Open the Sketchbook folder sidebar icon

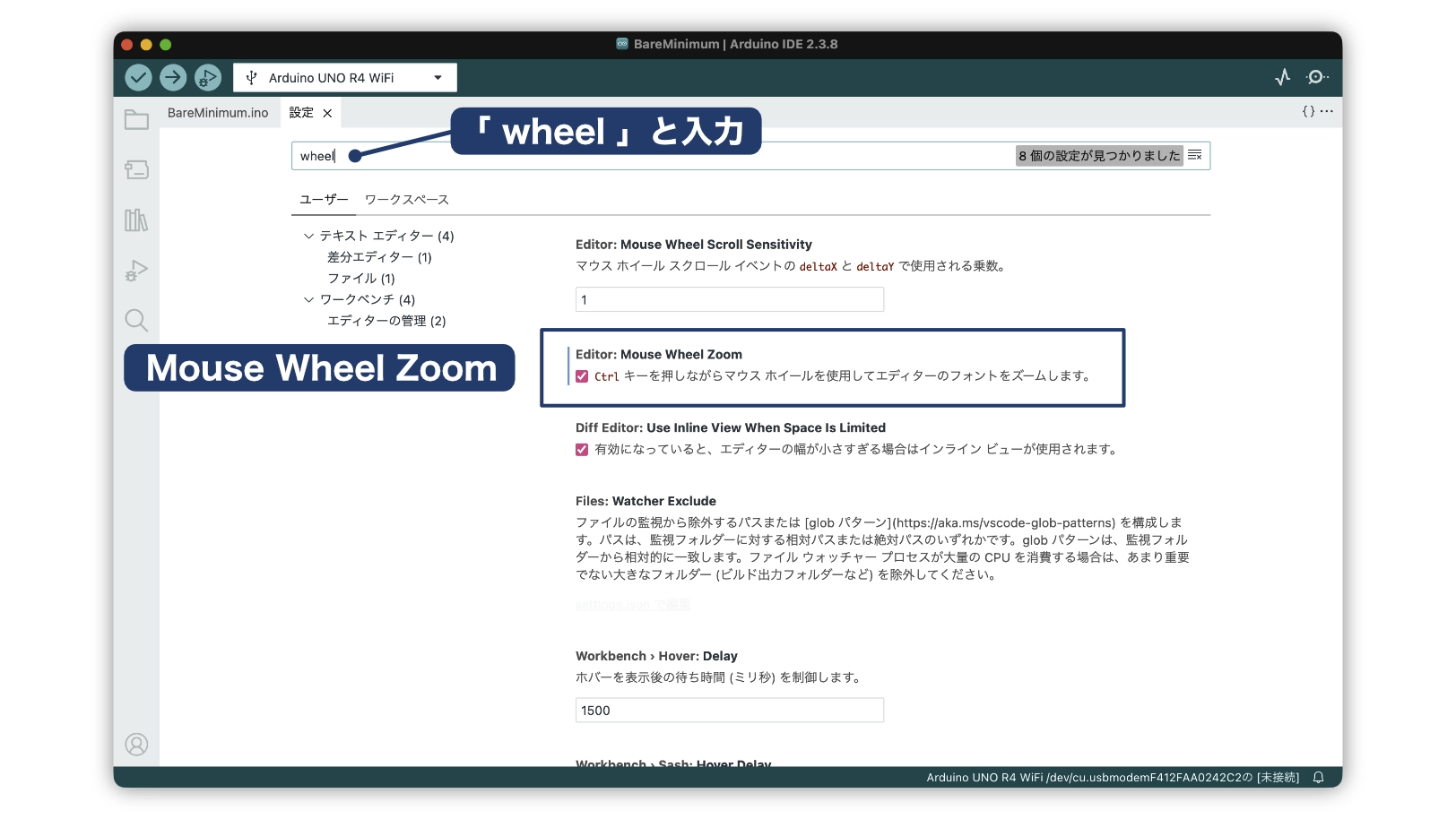click(x=136, y=120)
